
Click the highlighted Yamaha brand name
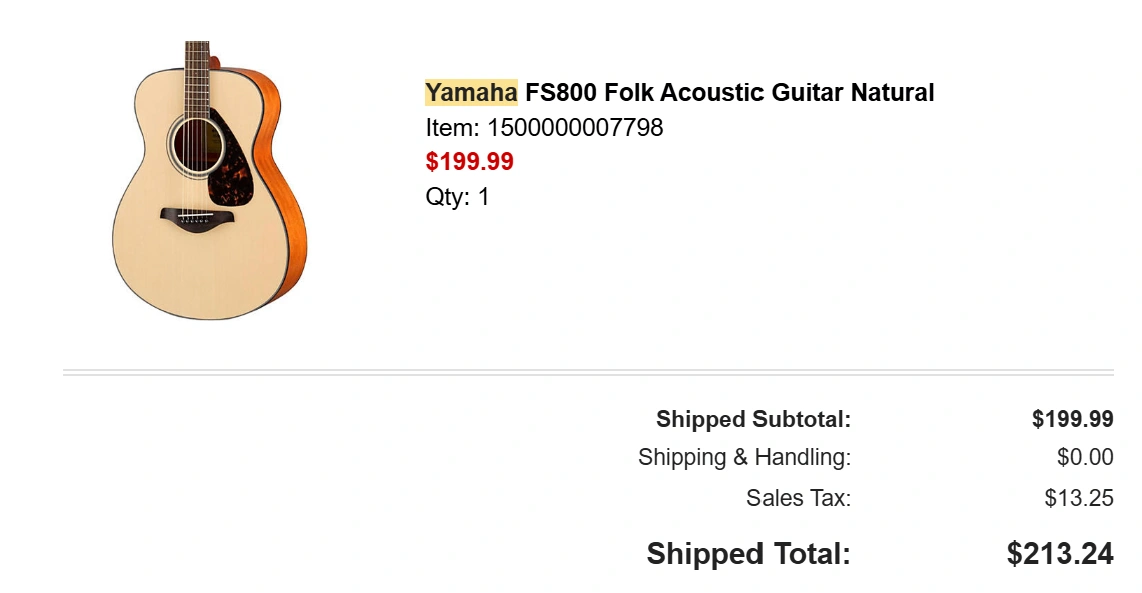(471, 93)
